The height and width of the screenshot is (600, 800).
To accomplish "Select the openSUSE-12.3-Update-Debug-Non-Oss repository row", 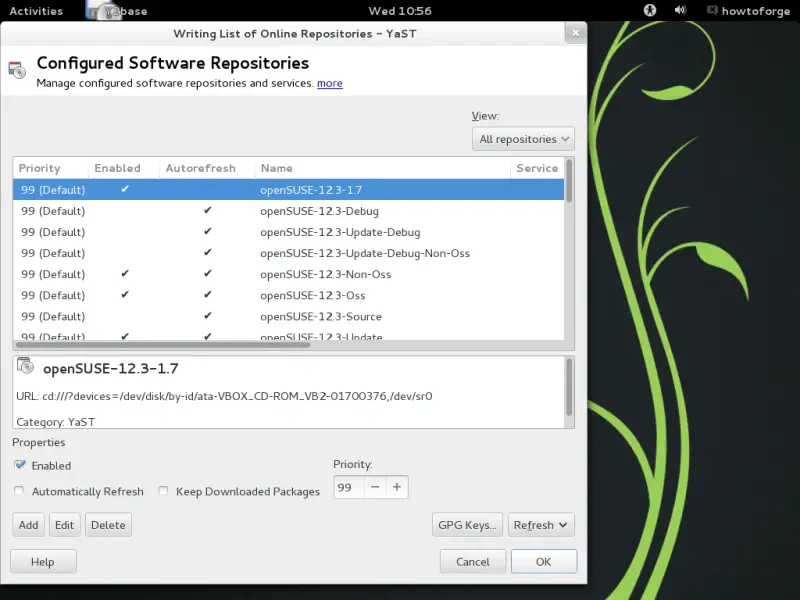I will coord(289,253).
